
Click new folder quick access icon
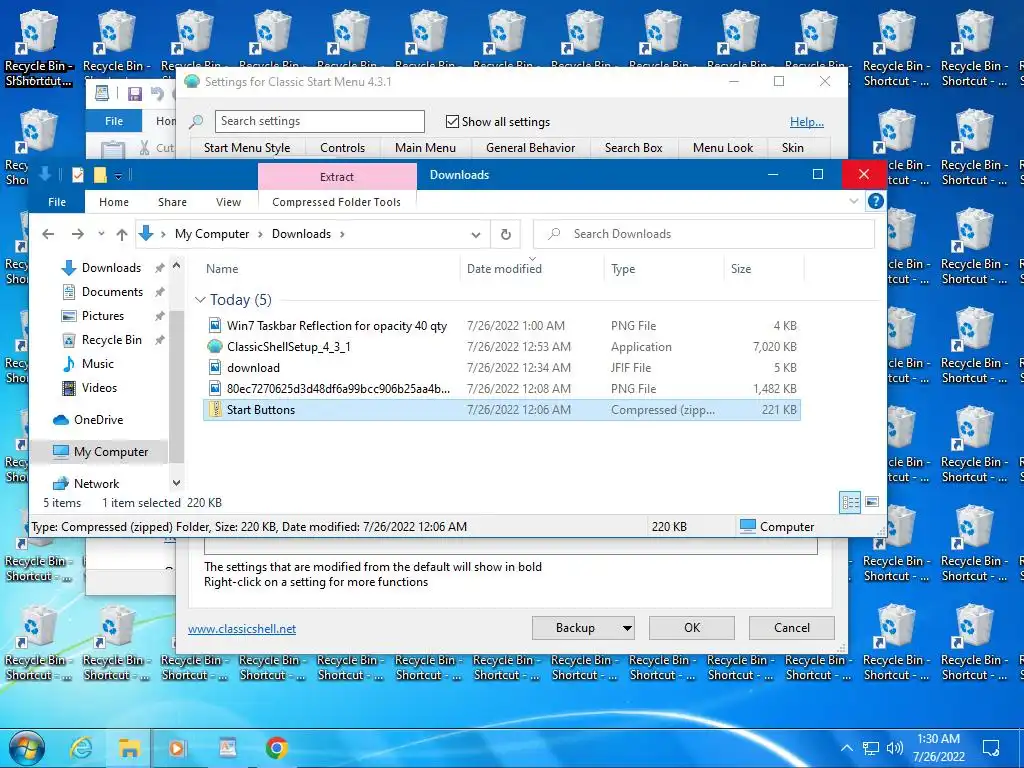[100, 175]
